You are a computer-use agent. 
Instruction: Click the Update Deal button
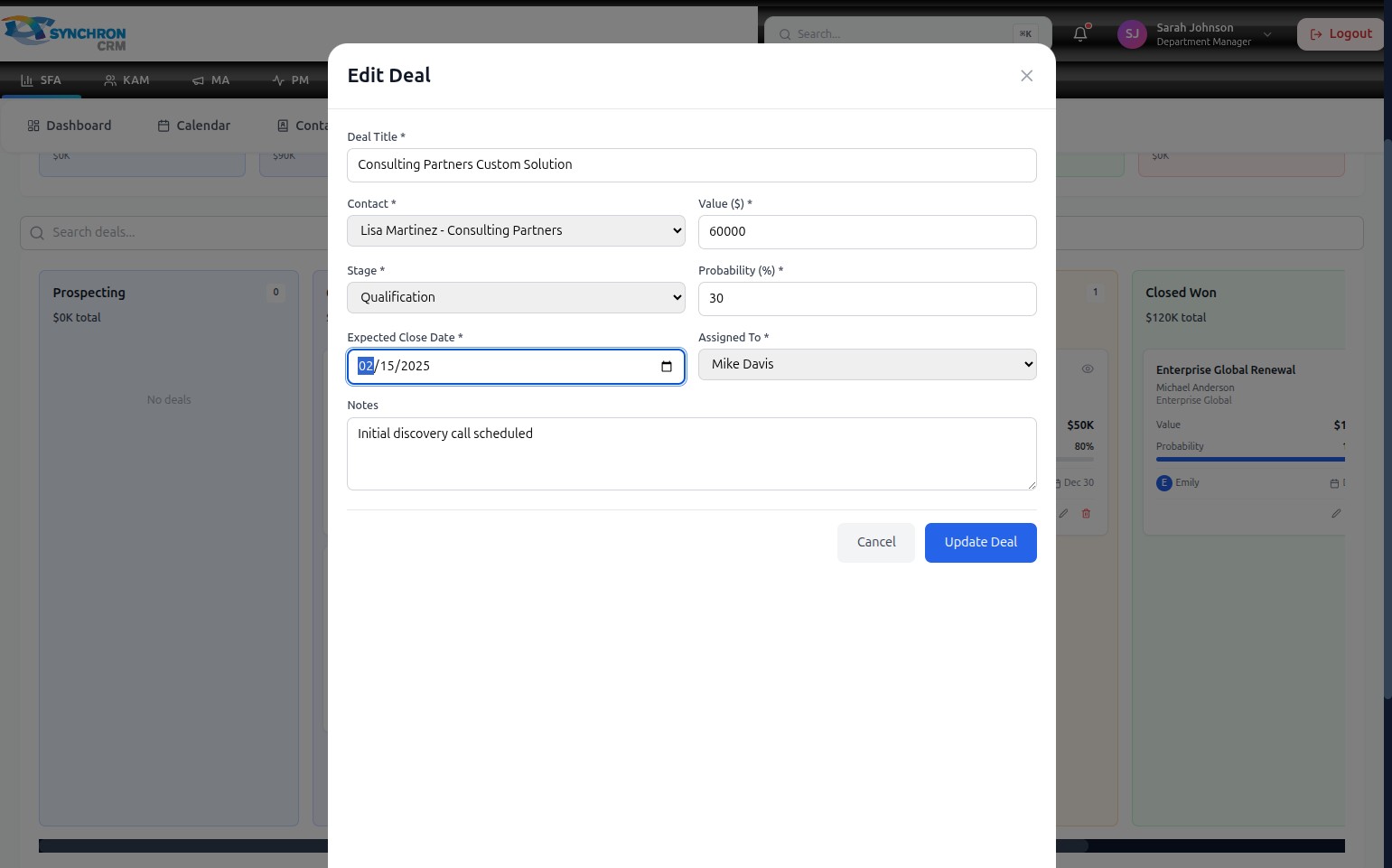click(980, 543)
